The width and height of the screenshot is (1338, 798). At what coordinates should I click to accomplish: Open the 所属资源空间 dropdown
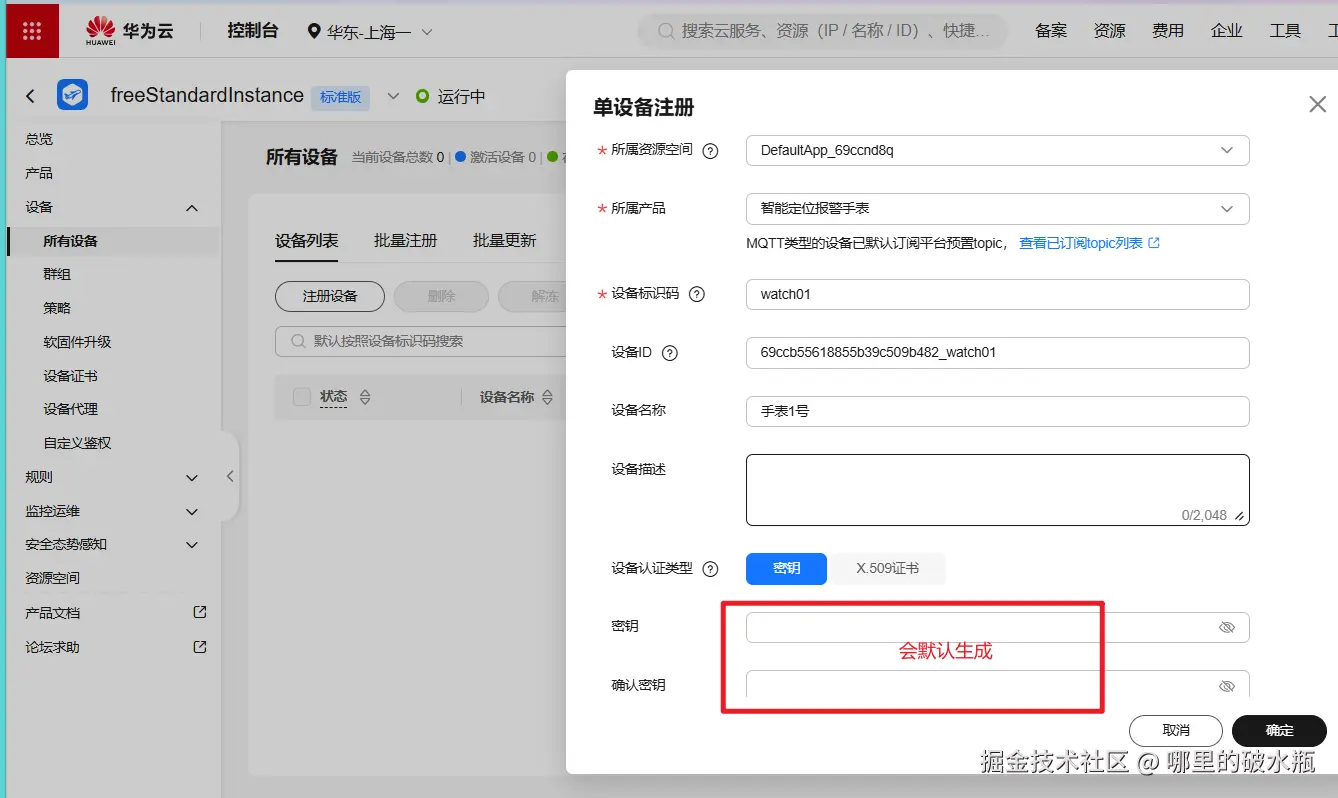pyautogui.click(x=997, y=151)
